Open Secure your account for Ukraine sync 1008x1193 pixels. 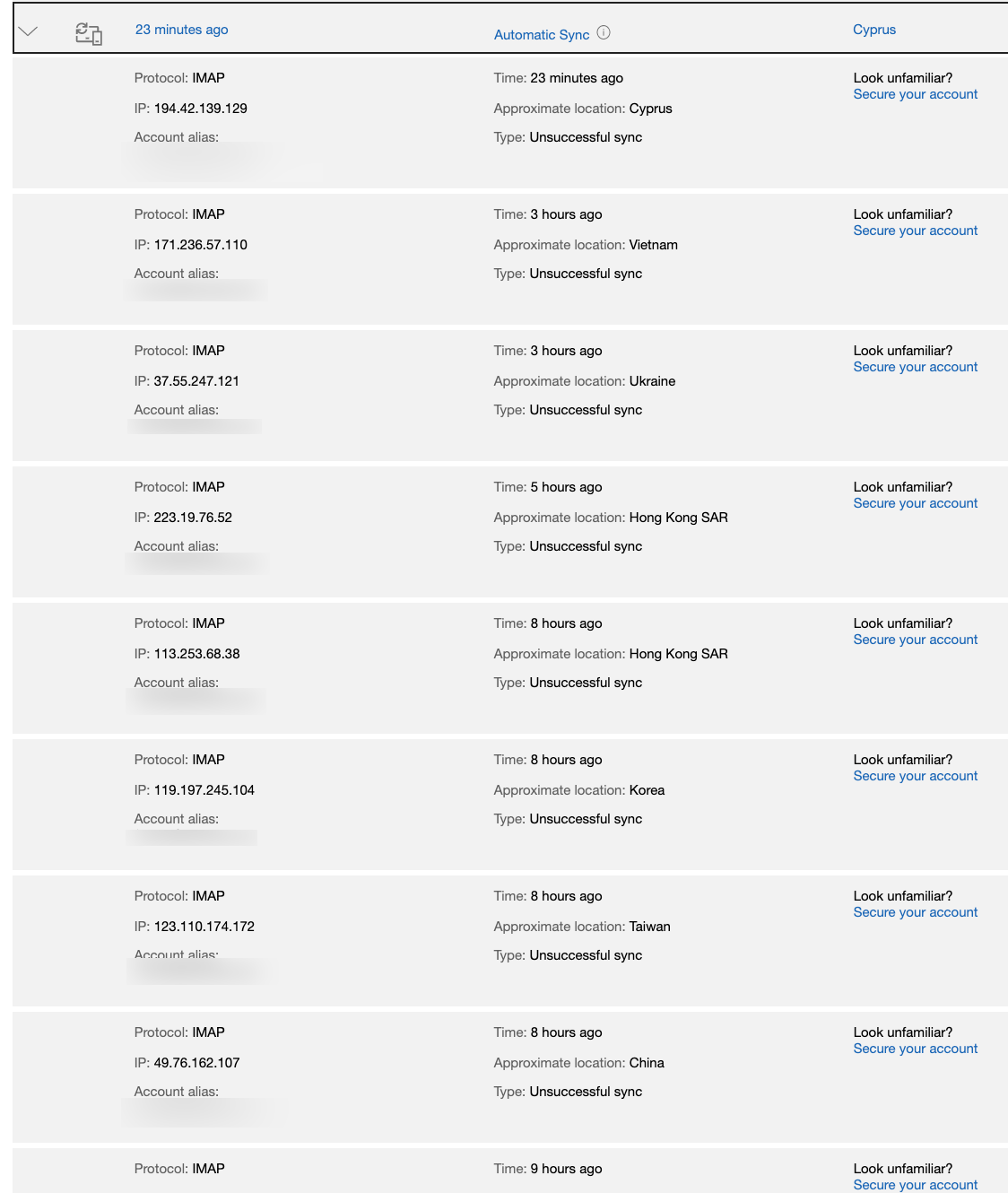(915, 367)
